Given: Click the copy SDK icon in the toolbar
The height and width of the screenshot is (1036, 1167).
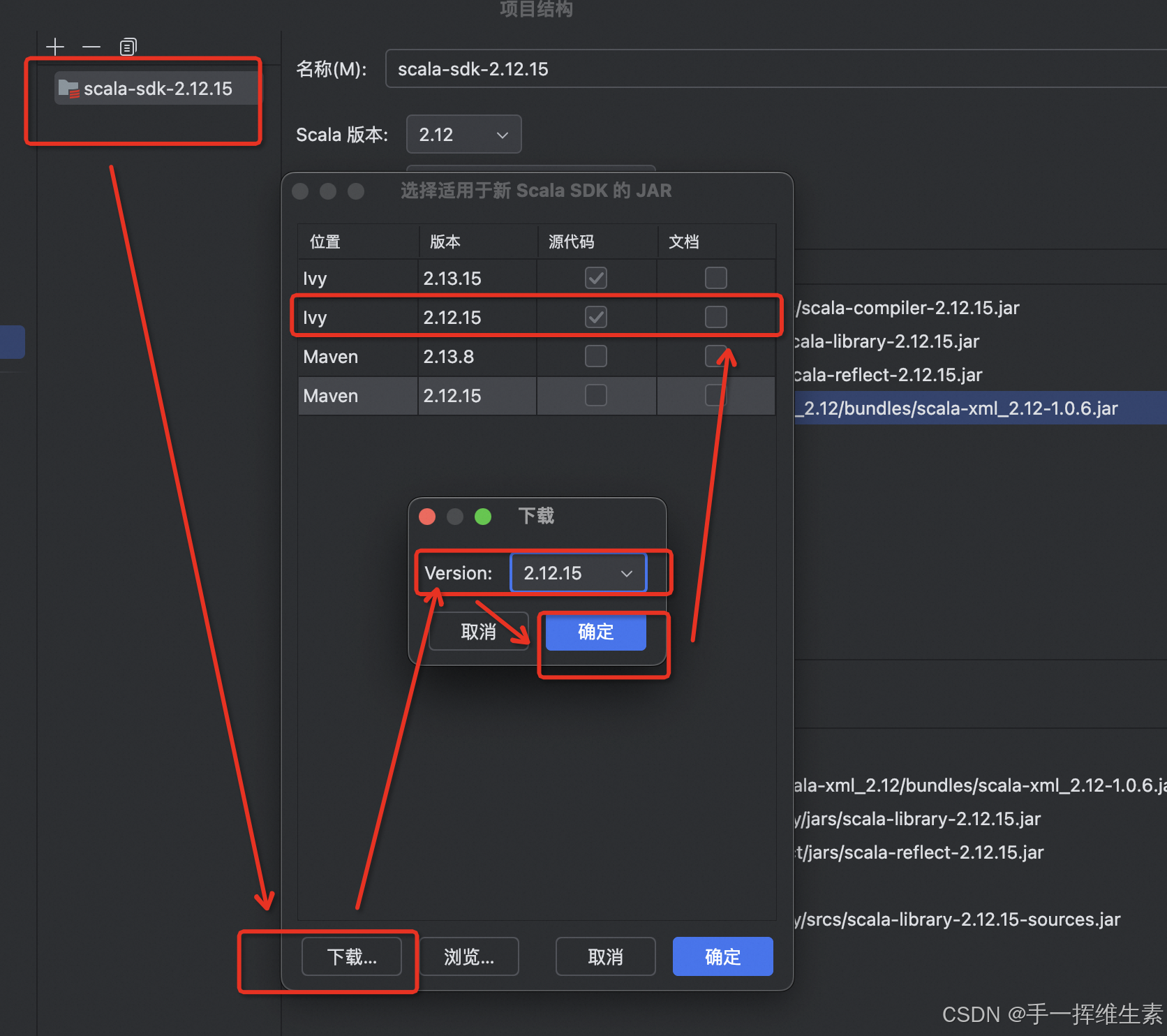Looking at the screenshot, I should [127, 47].
